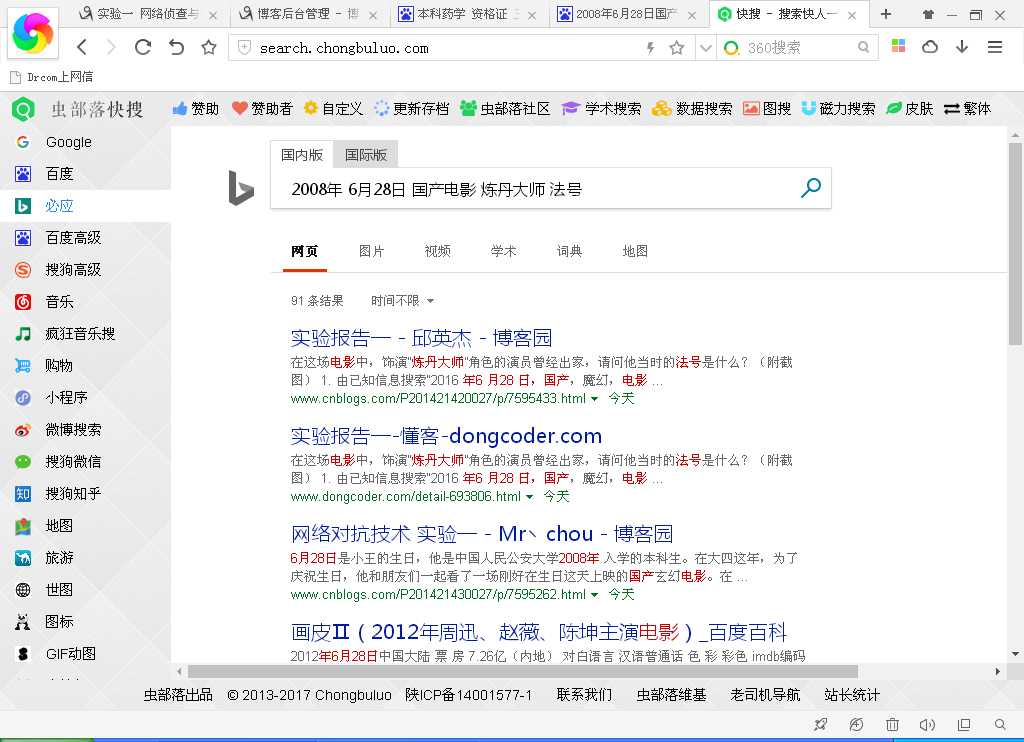This screenshot has width=1024, height=742.
Task: Select 百度 in the sidebar
Action: 86,174
